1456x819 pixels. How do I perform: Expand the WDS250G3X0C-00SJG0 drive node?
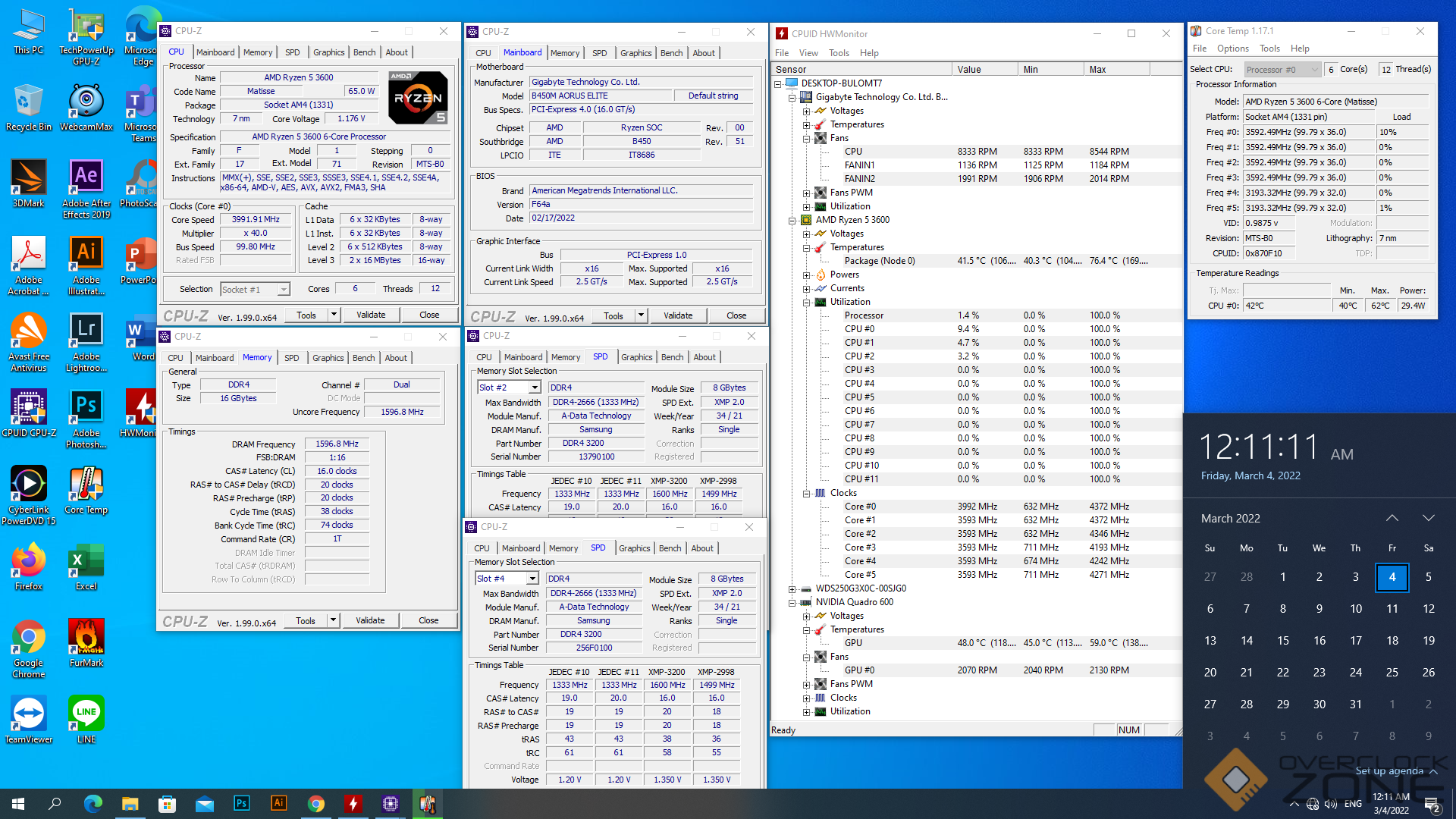coord(792,588)
